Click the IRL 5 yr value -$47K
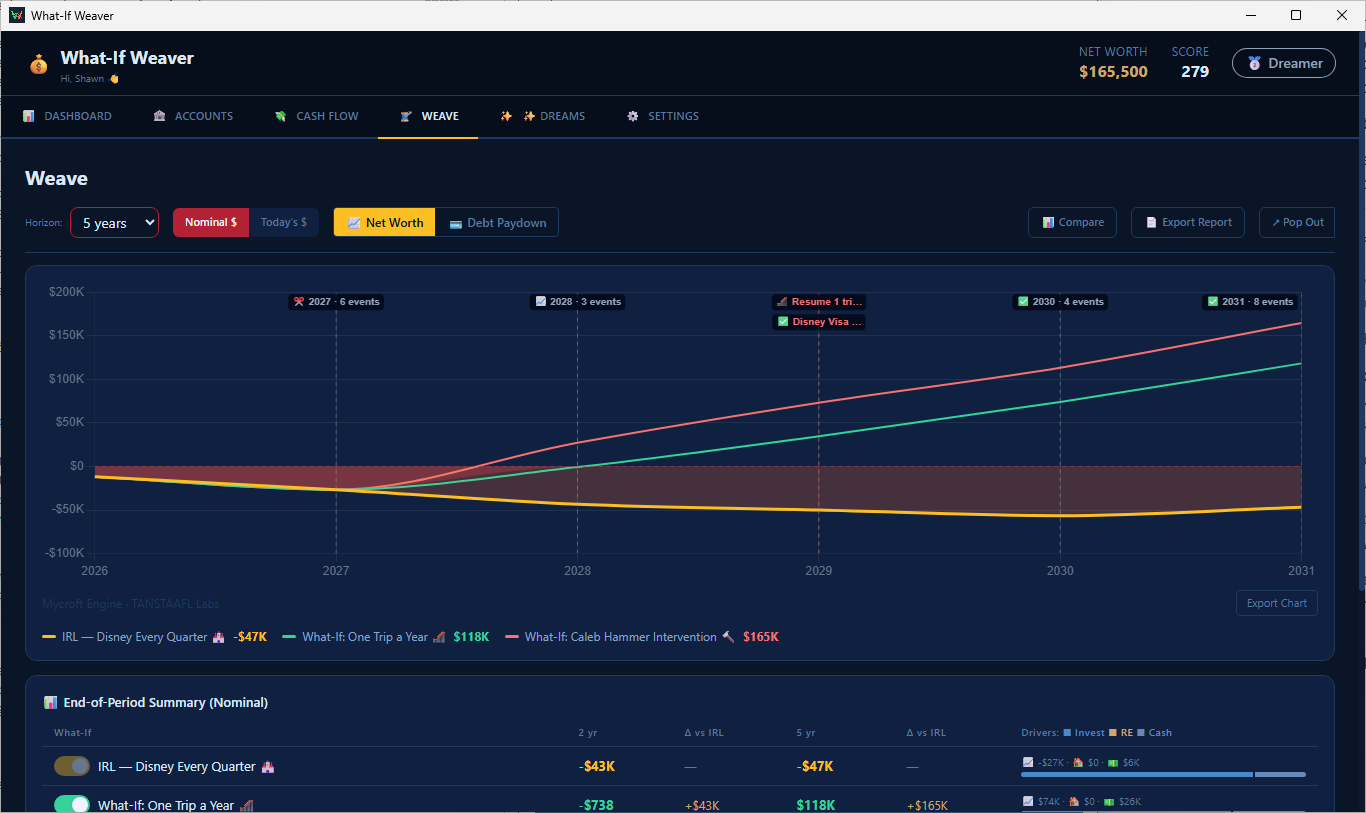Viewport: 1366px width, 813px height. pyautogui.click(x=815, y=766)
